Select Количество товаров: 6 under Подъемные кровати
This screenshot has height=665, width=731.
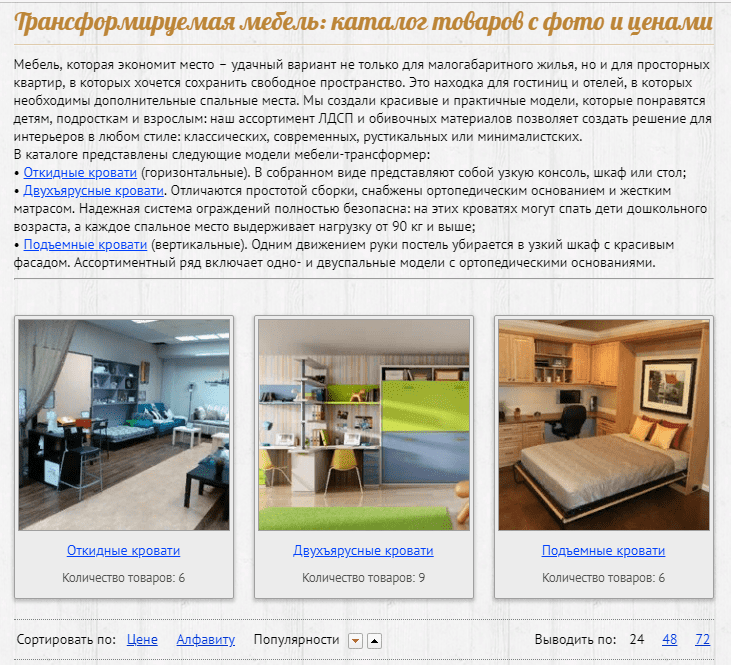click(603, 578)
